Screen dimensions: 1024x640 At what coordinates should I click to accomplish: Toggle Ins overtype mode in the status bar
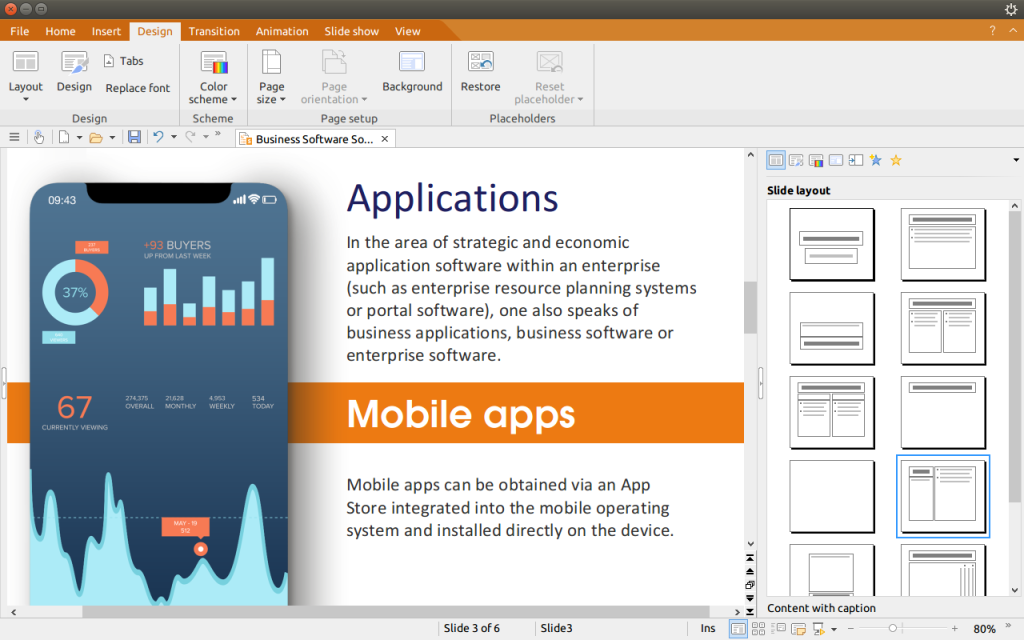708,628
